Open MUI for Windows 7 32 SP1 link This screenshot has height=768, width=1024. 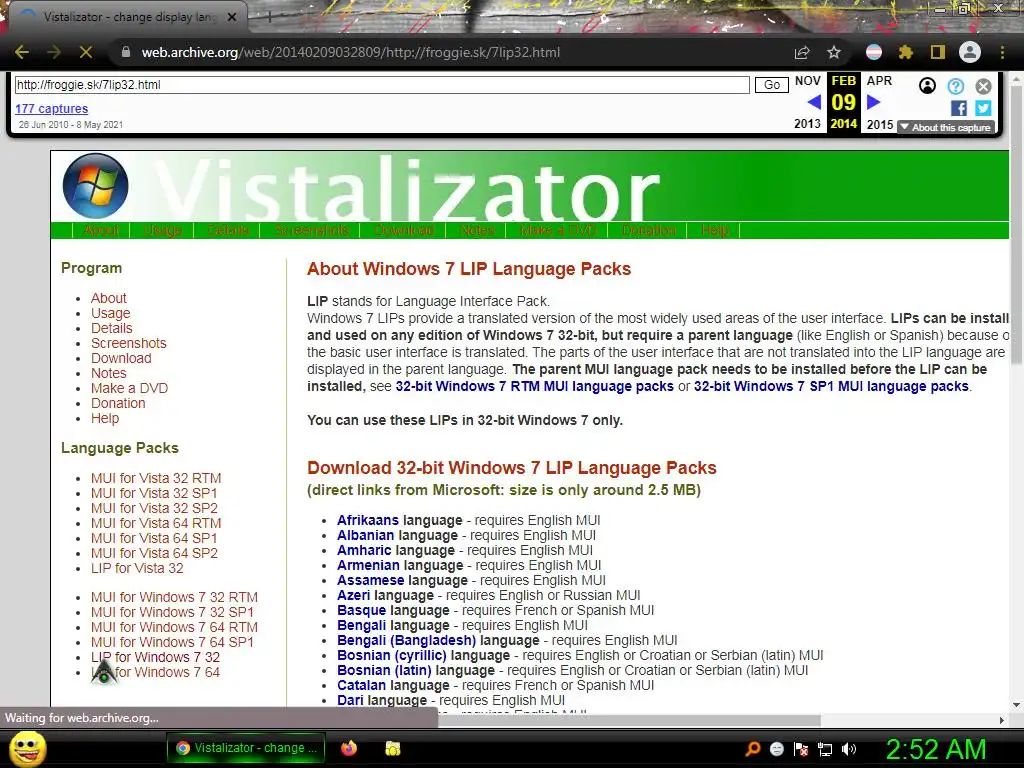tap(172, 612)
